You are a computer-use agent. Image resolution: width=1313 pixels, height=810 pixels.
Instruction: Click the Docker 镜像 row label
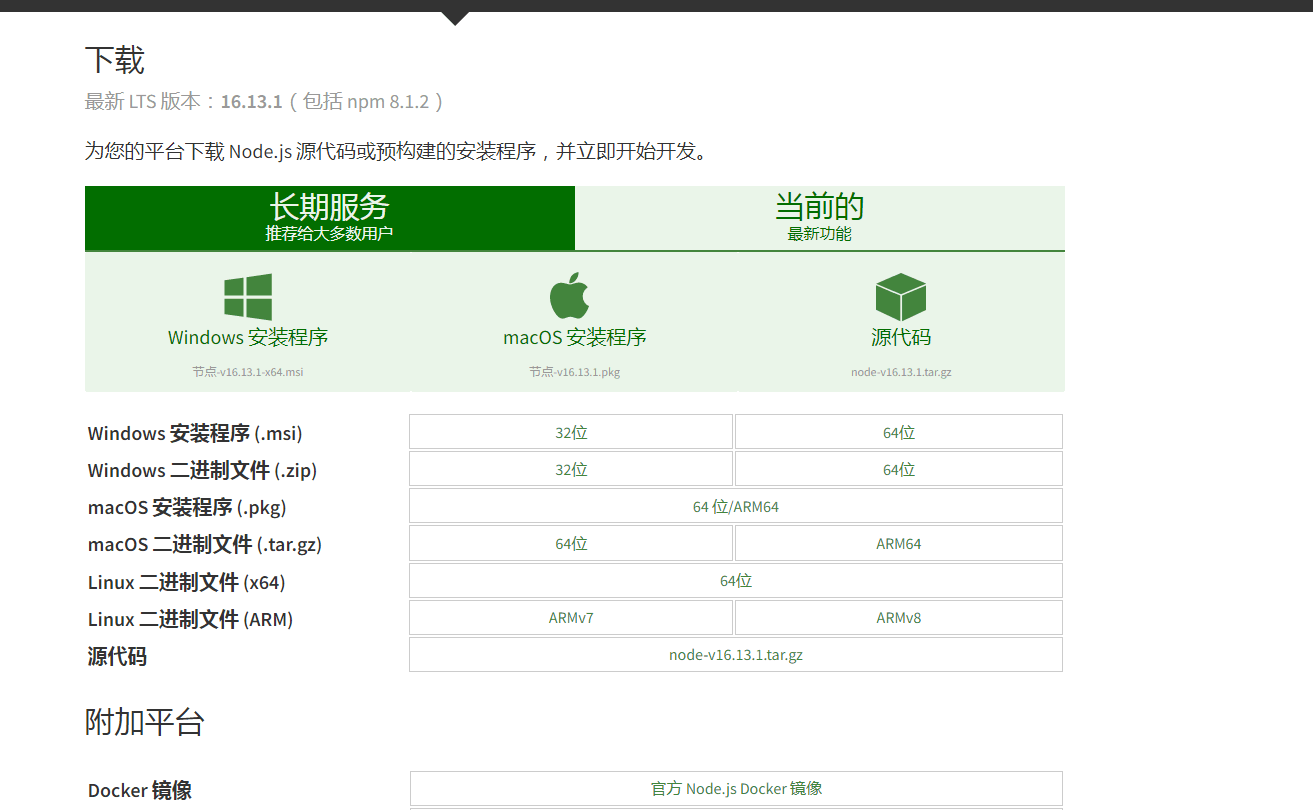[140, 790]
